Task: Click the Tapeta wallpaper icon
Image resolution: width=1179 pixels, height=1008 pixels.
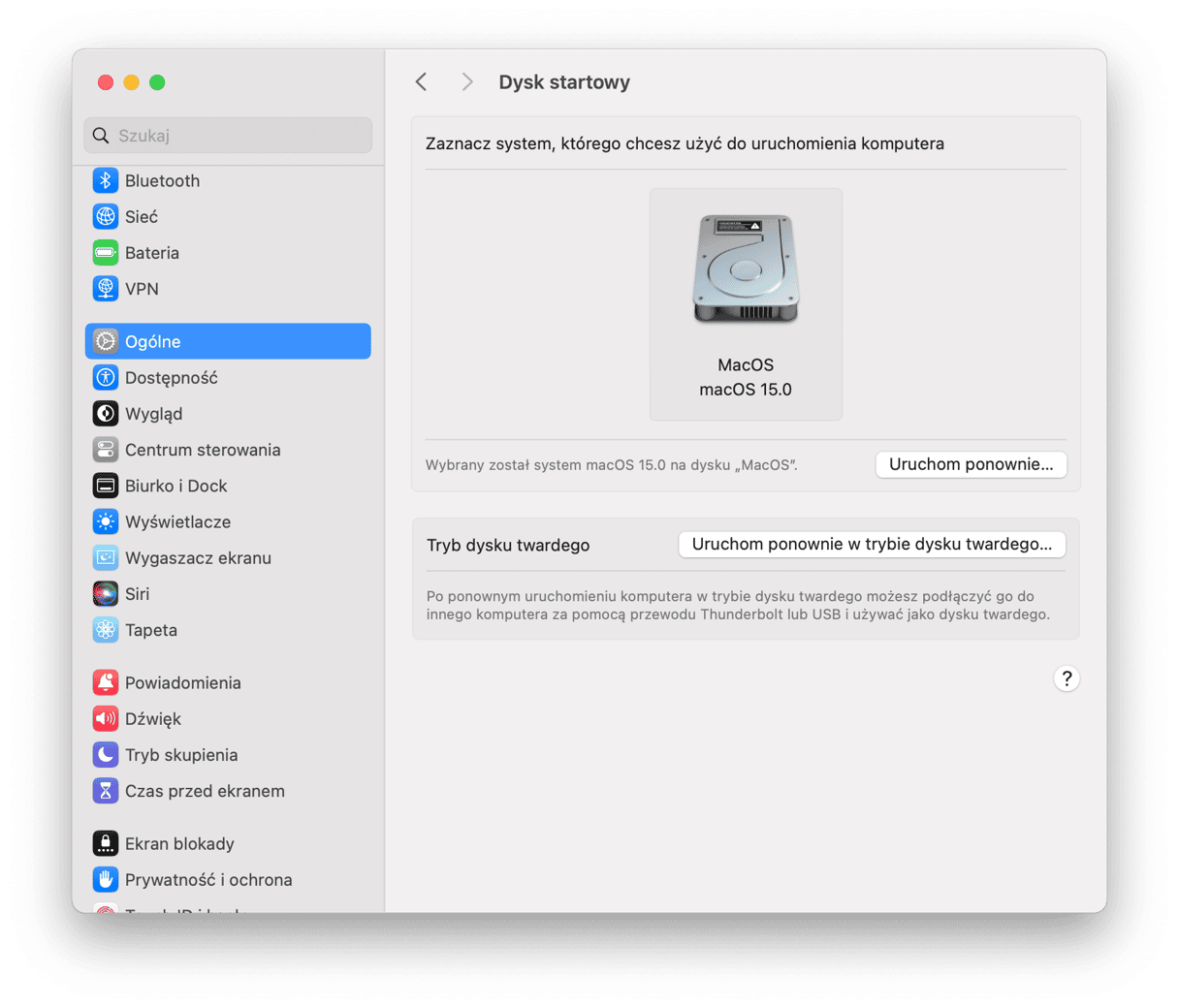Action: point(106,630)
